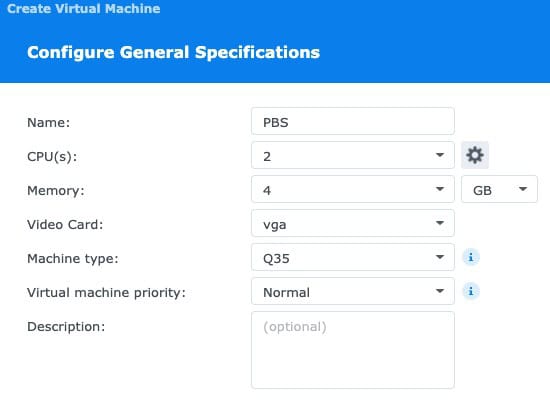Viewport: 550px width, 401px height.
Task: Click the Virtual machine priority: label
Action: coord(106,293)
